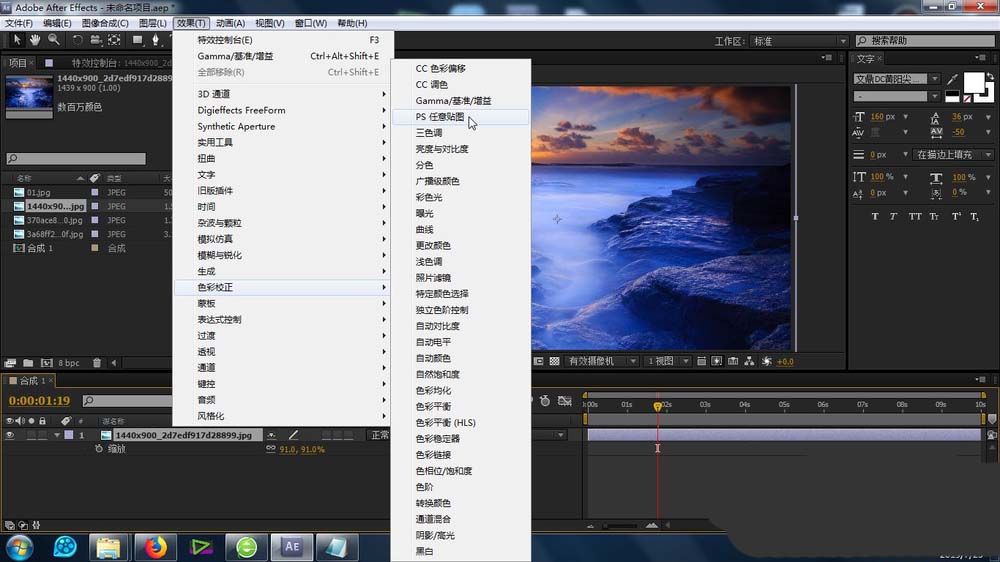Image resolution: width=1000 pixels, height=562 pixels.
Task: Select the Hand tool in toolbar
Action: (35, 40)
